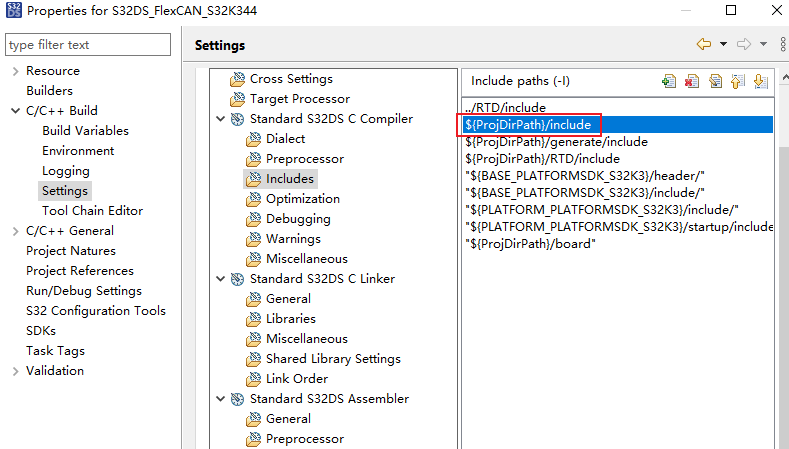
Task: Open Environment page
Action: point(78,151)
